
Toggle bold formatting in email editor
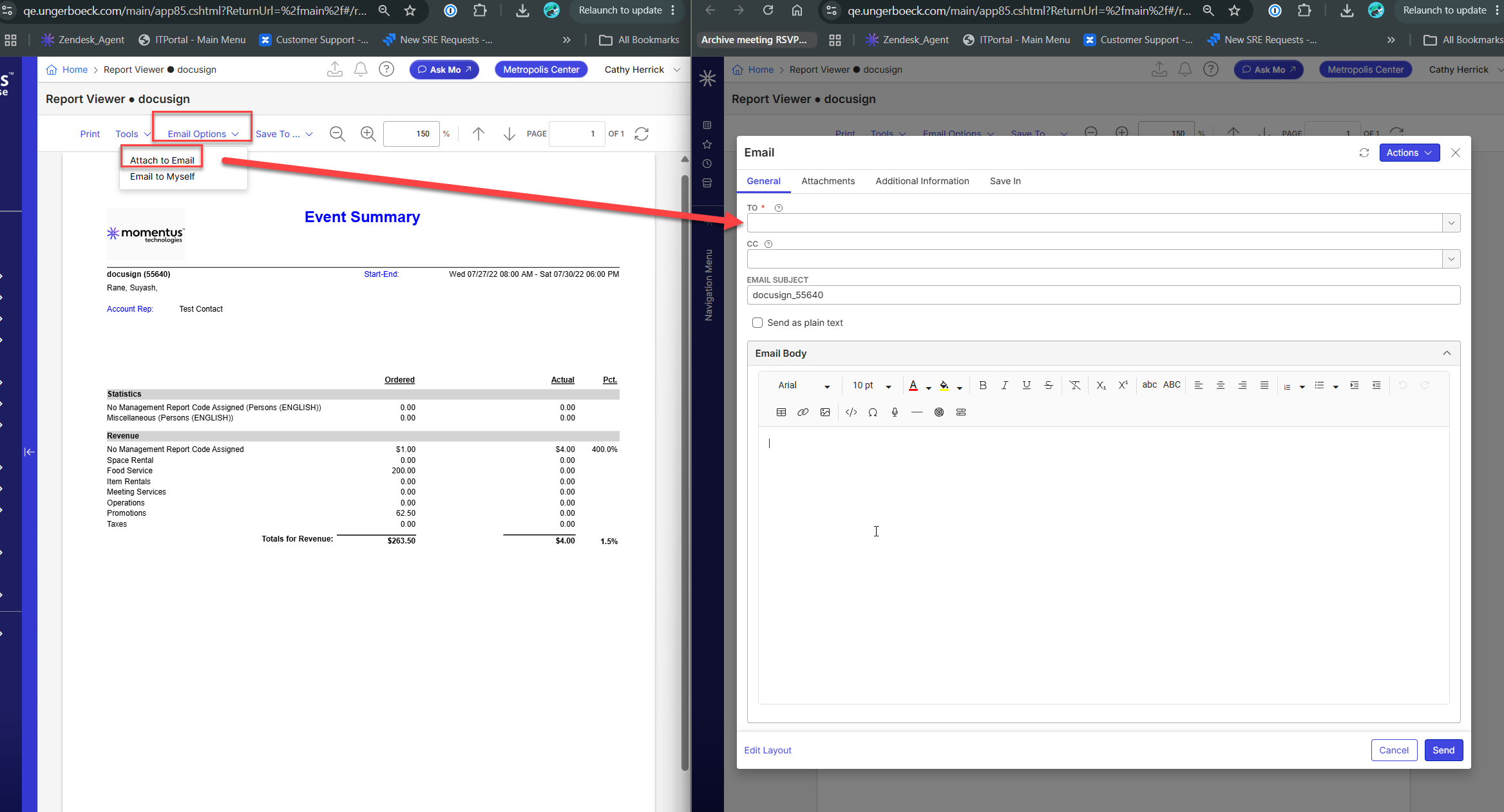pos(983,385)
